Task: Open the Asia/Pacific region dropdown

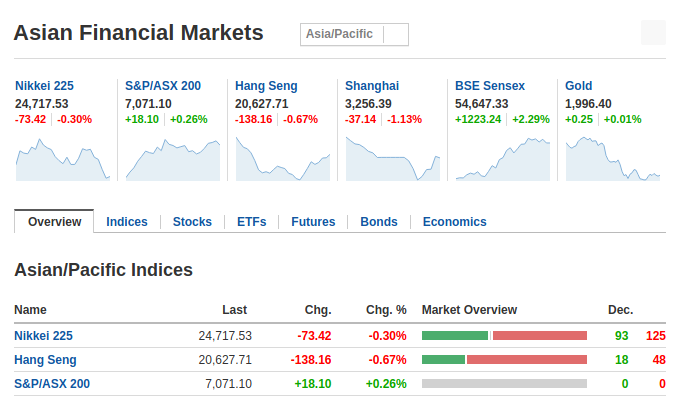Action: click(x=354, y=34)
